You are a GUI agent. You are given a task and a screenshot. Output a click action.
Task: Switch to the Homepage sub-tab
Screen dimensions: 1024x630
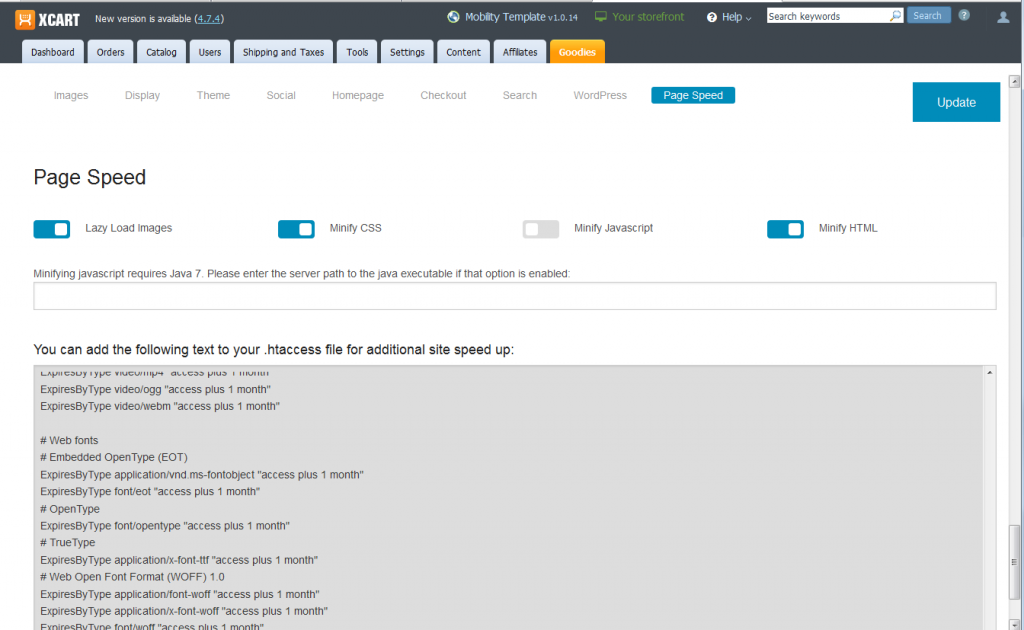coord(358,96)
